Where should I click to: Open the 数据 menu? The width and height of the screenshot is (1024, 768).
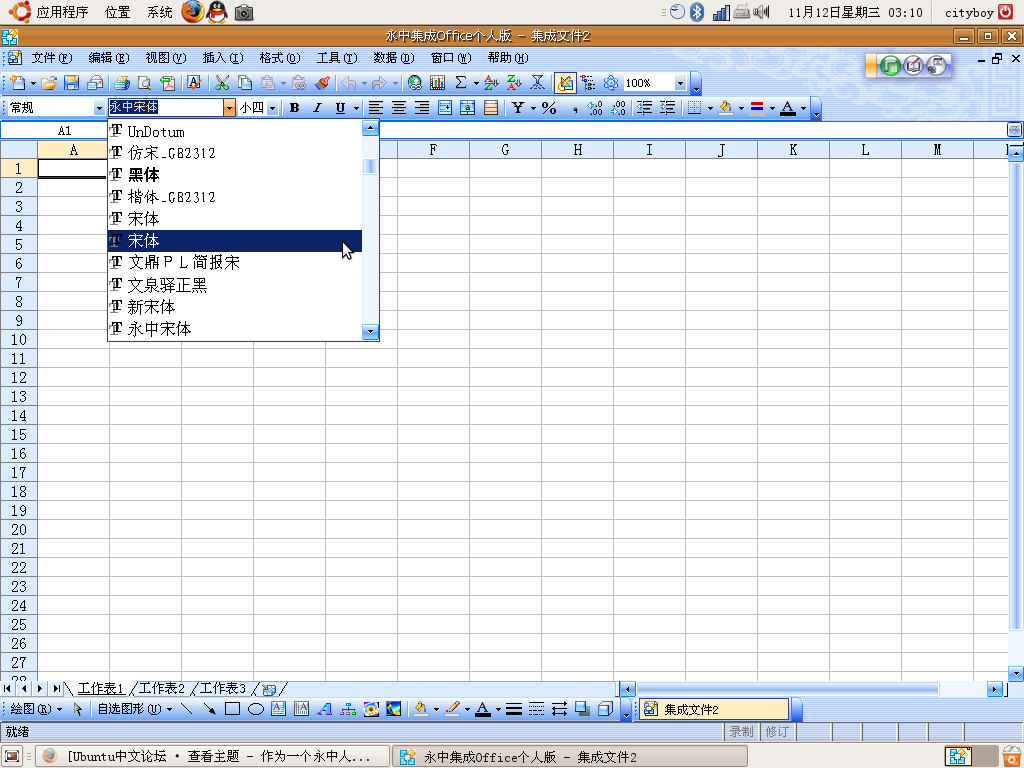pyautogui.click(x=394, y=58)
